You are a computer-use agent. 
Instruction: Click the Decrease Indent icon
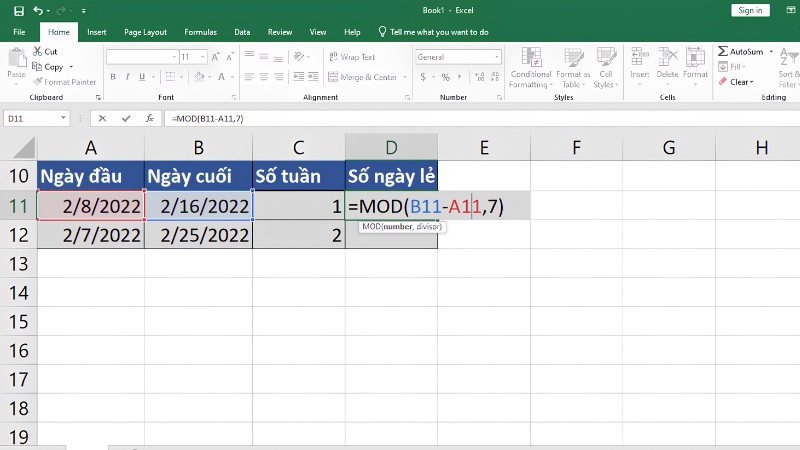tap(299, 77)
